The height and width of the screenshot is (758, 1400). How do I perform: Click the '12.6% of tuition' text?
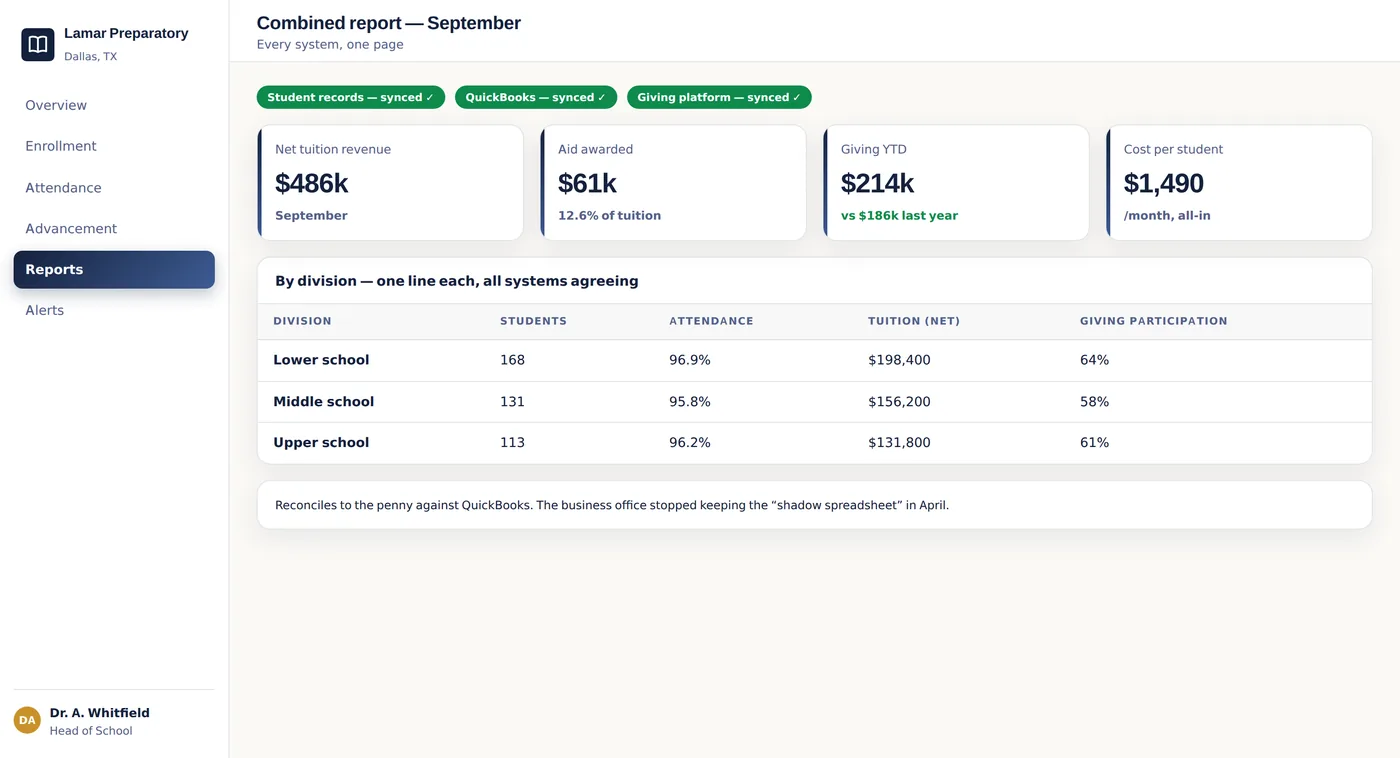(609, 216)
